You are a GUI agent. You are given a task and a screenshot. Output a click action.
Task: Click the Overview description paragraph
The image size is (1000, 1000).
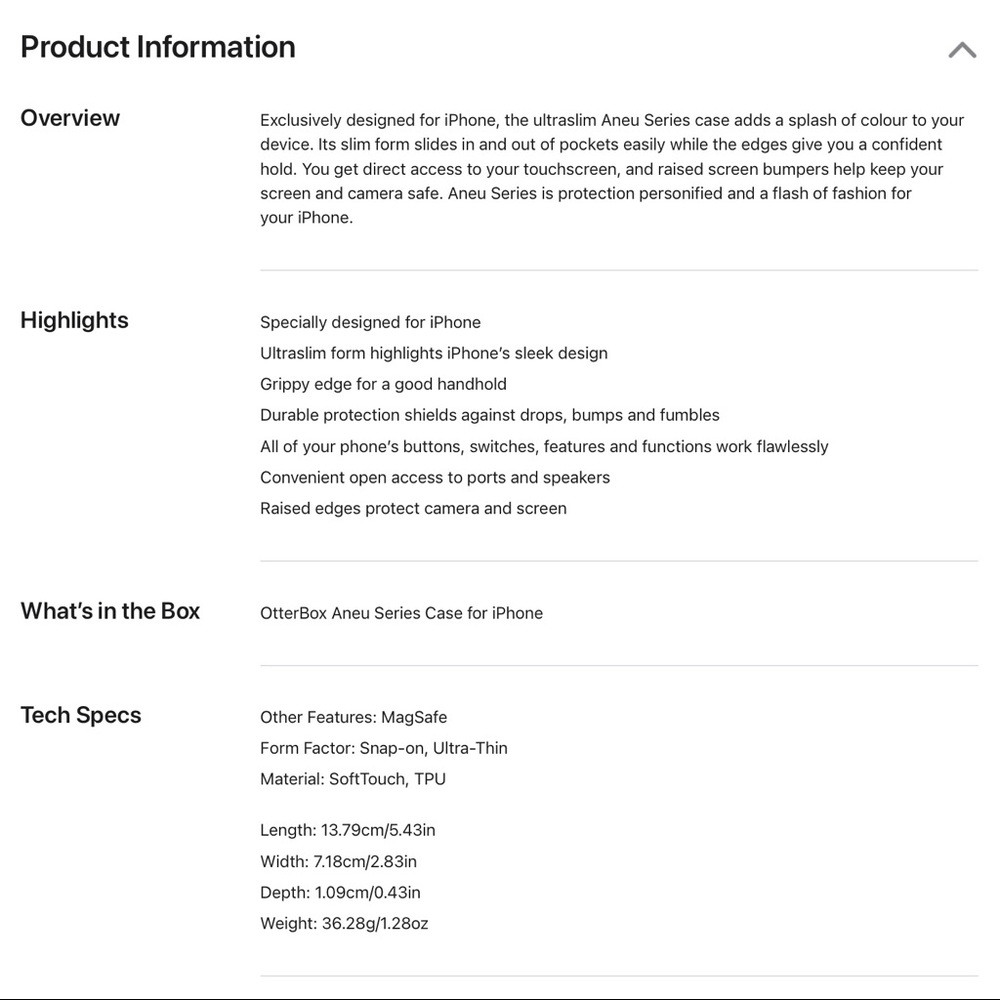[612, 169]
